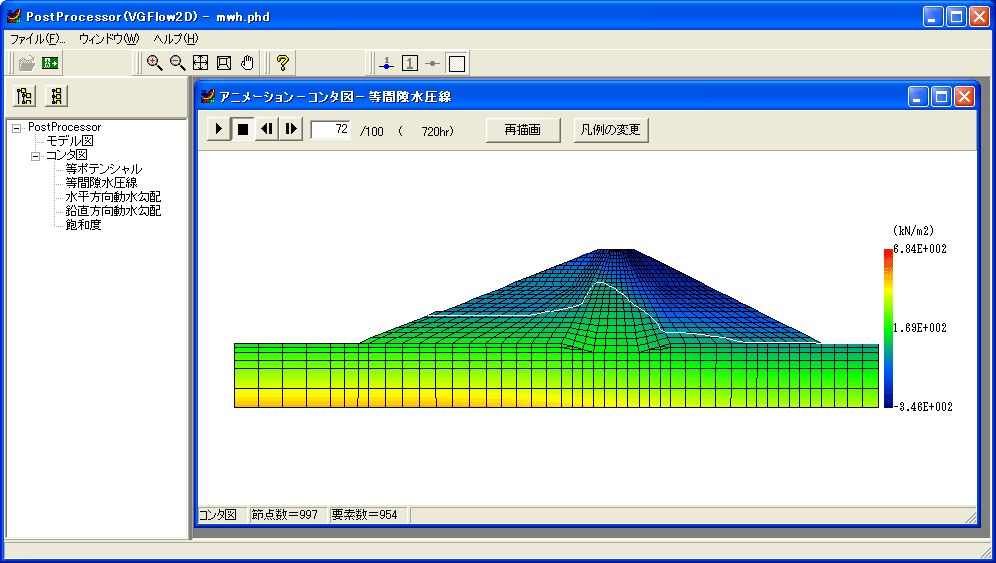The image size is (996, 563).
Task: Select 等ポテンシャル tree item
Action: pos(104,169)
